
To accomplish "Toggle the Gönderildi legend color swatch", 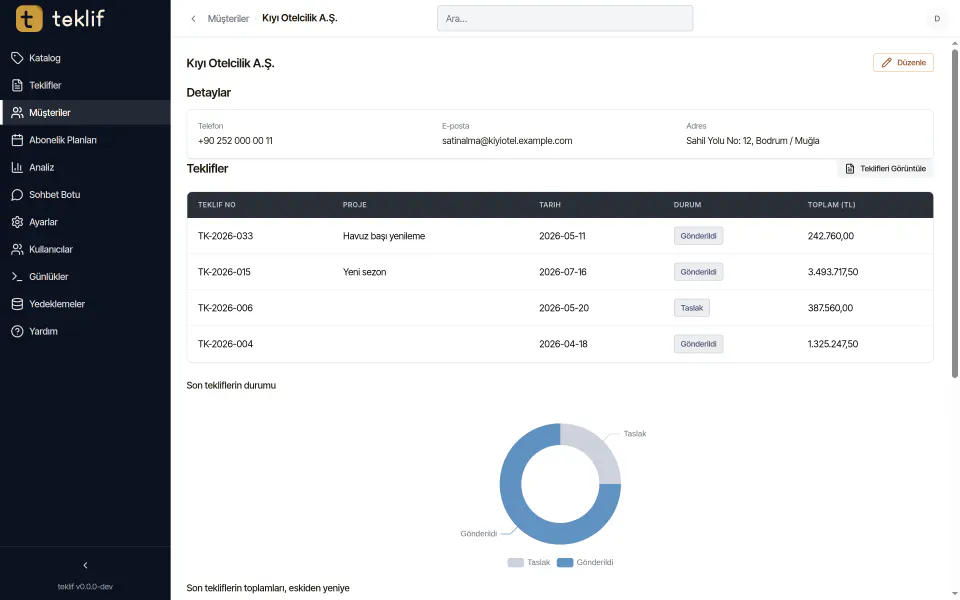I will tap(565, 562).
